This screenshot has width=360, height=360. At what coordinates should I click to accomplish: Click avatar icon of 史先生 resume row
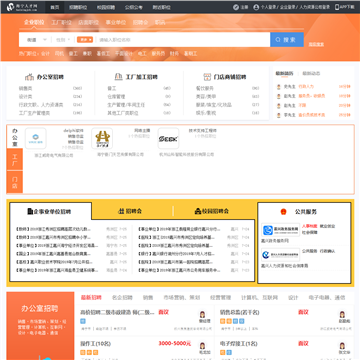(x=279, y=87)
